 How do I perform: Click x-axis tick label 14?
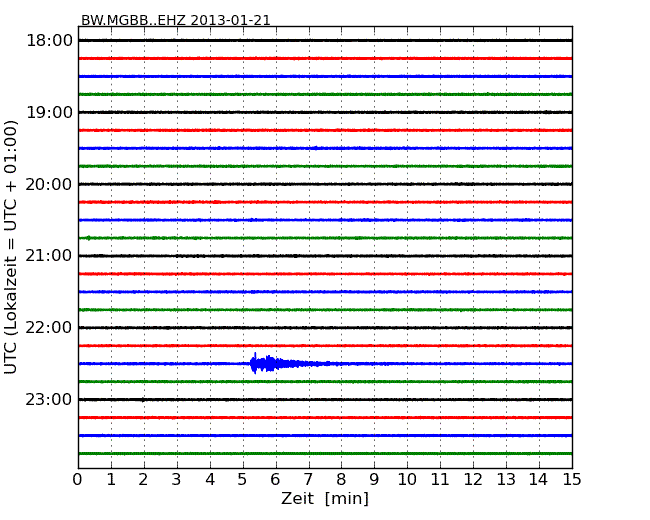538,480
